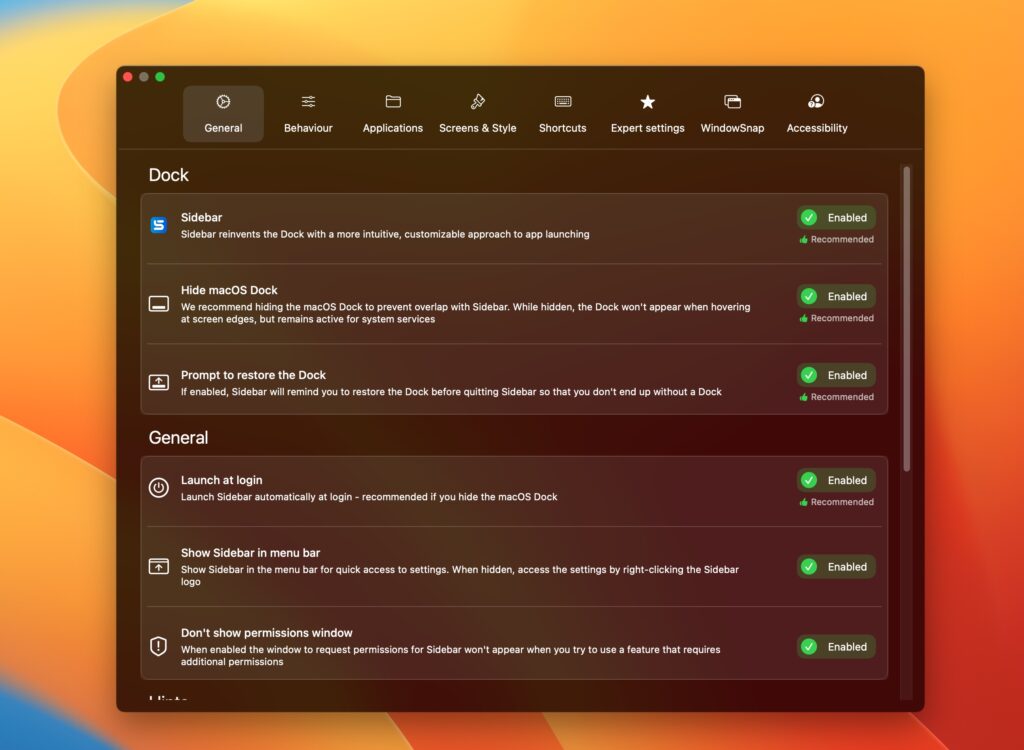This screenshot has height=750, width=1024.
Task: Click the Behaviour sliders icon
Action: [307, 101]
